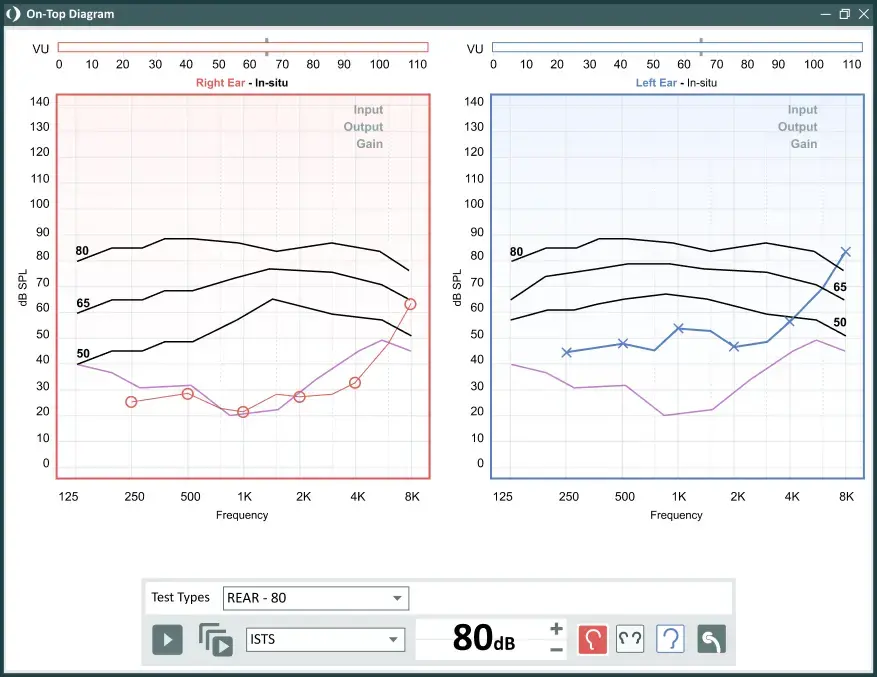The height and width of the screenshot is (677, 877).
Task: Click the left ear VU meter bar
Action: tap(677, 47)
